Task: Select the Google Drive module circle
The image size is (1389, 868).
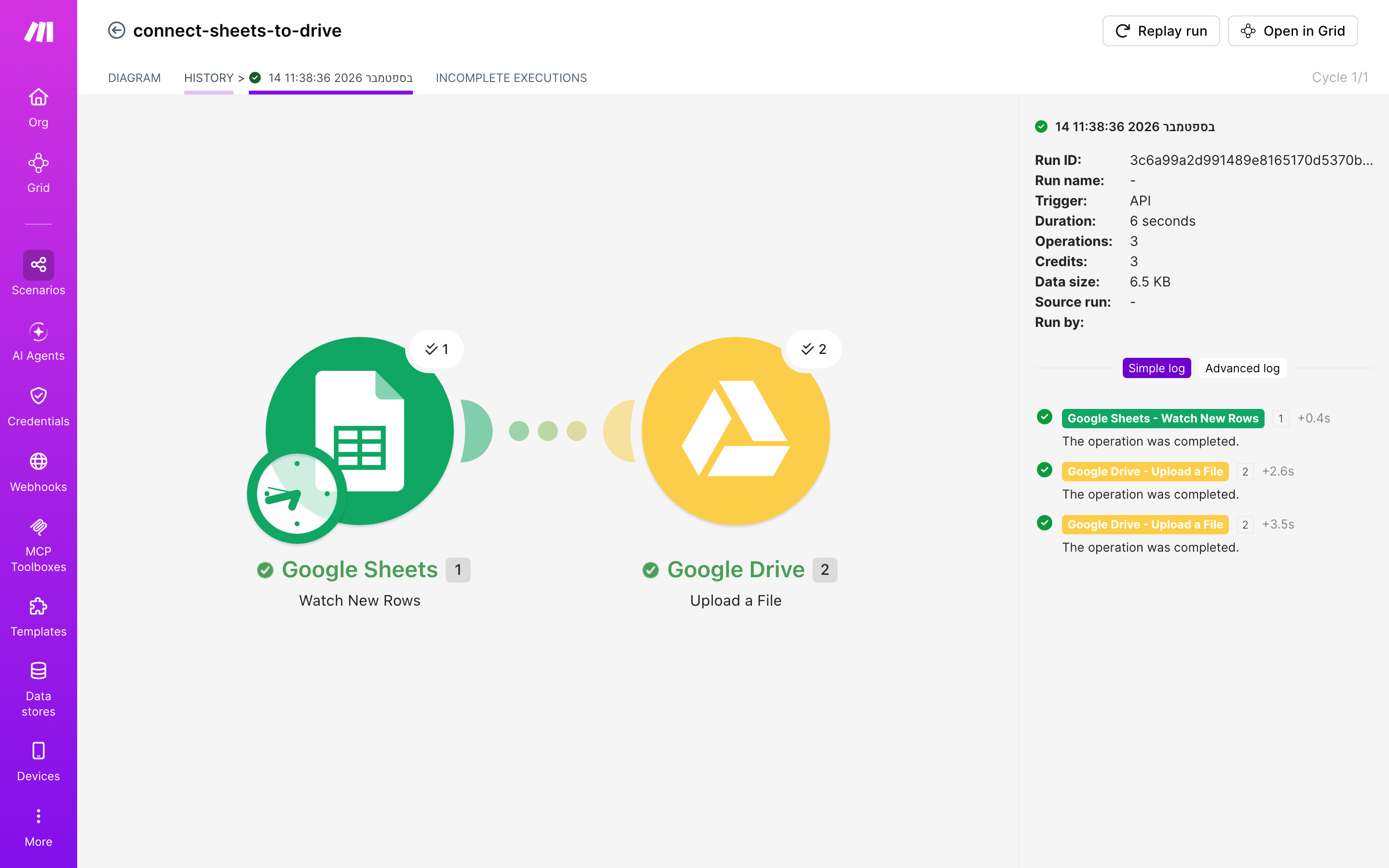Action: click(x=736, y=431)
